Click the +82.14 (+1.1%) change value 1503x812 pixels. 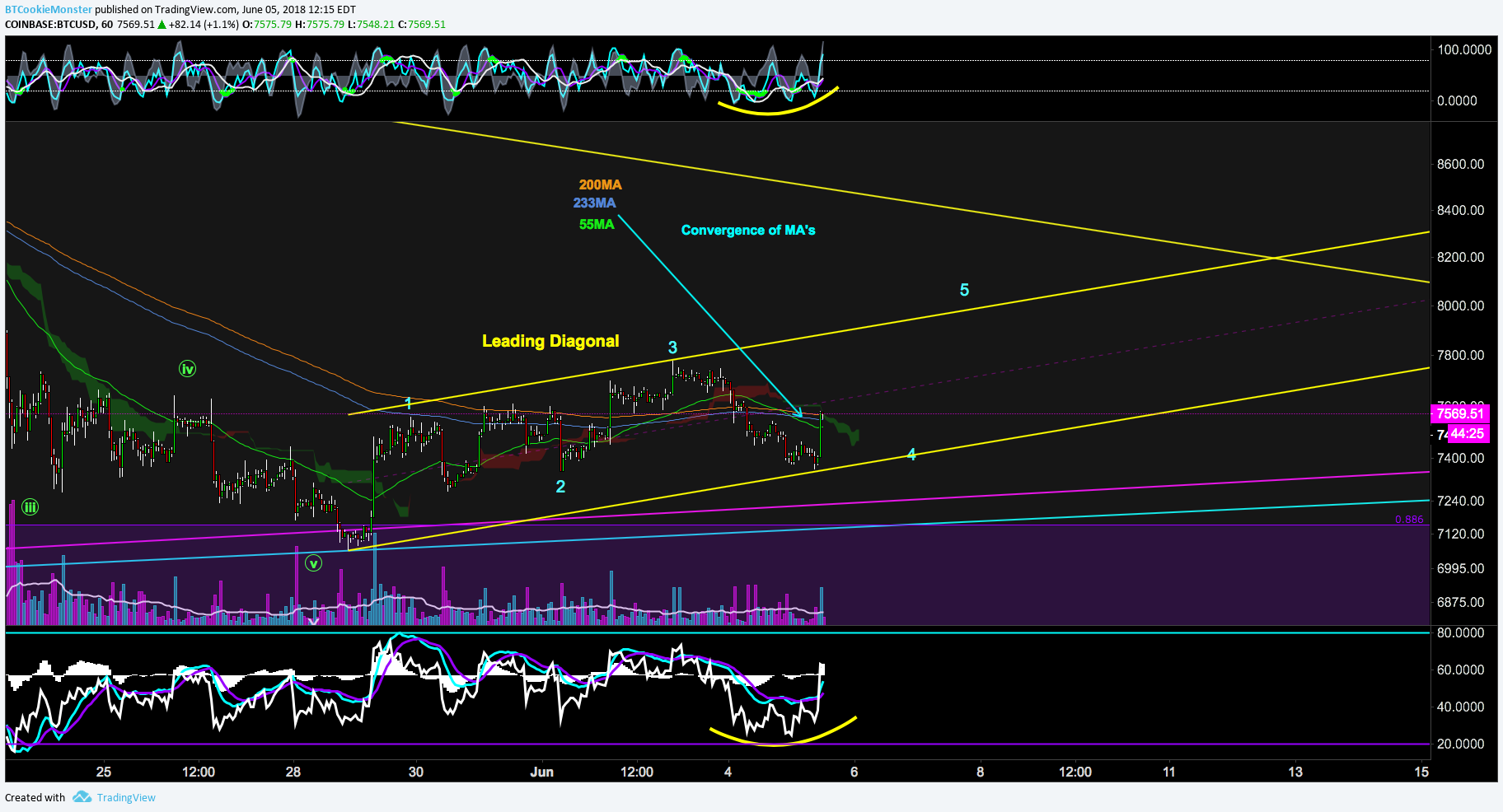coord(204,24)
